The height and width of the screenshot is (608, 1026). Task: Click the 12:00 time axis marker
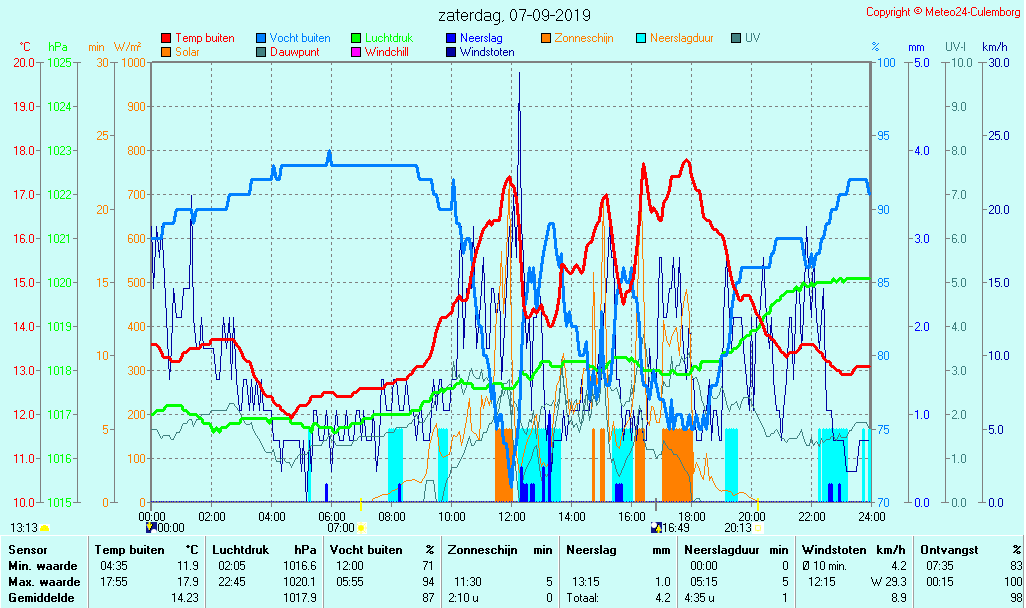click(512, 516)
